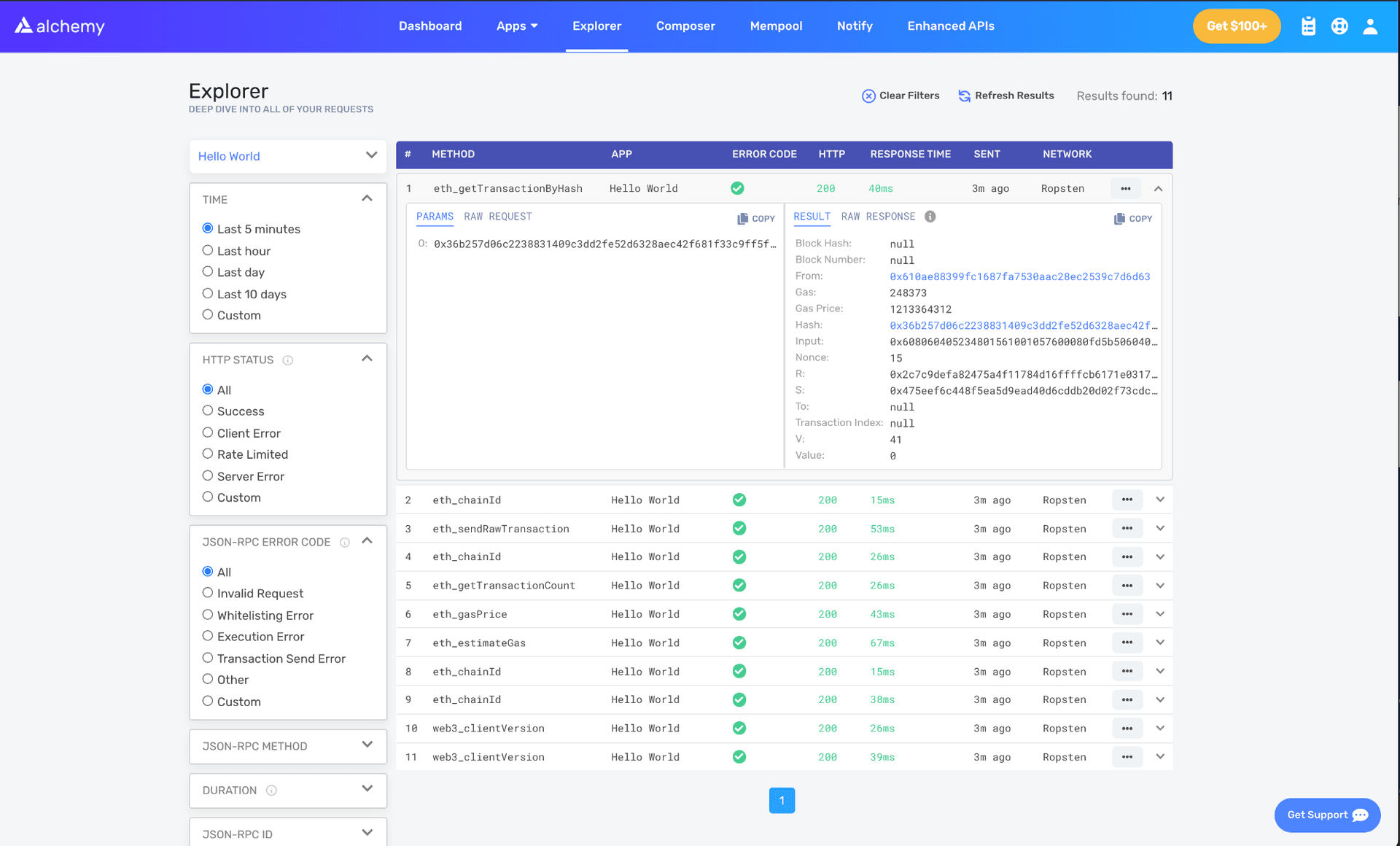Click the expand chevron icon for row 2
Image resolution: width=1400 pixels, height=846 pixels.
[1160, 500]
